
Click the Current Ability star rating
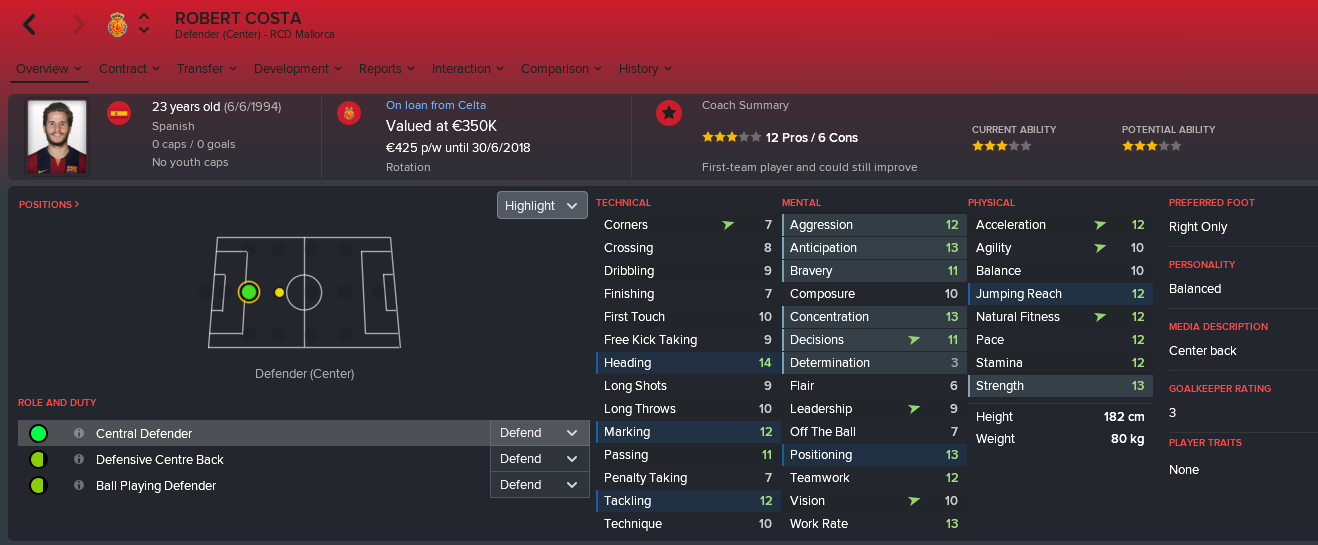click(1001, 145)
